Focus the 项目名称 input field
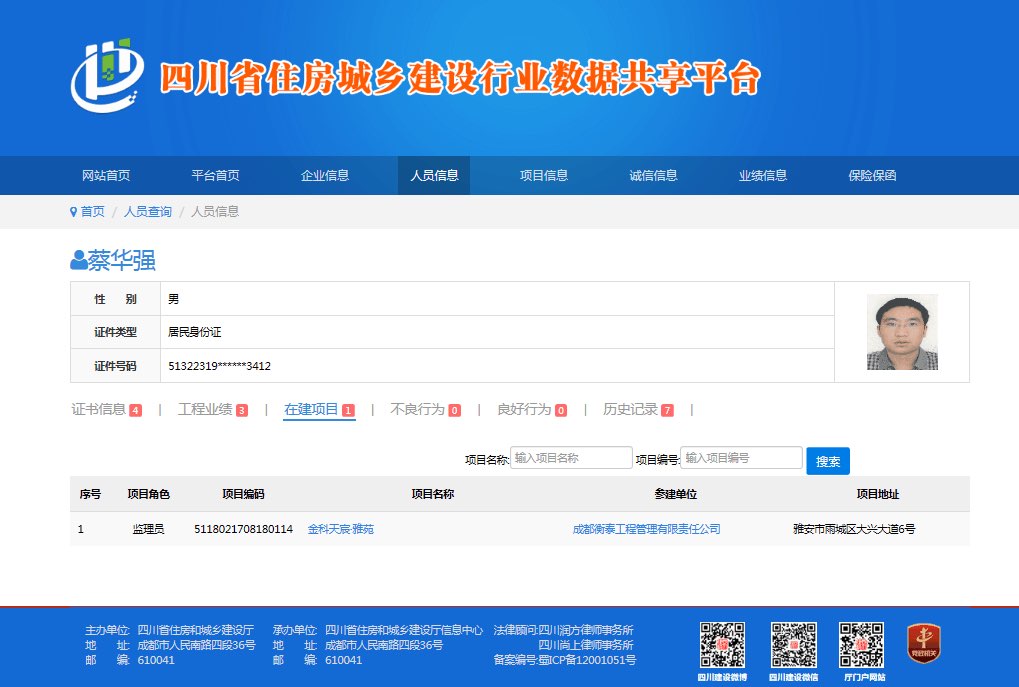The width and height of the screenshot is (1019, 687). click(571, 458)
